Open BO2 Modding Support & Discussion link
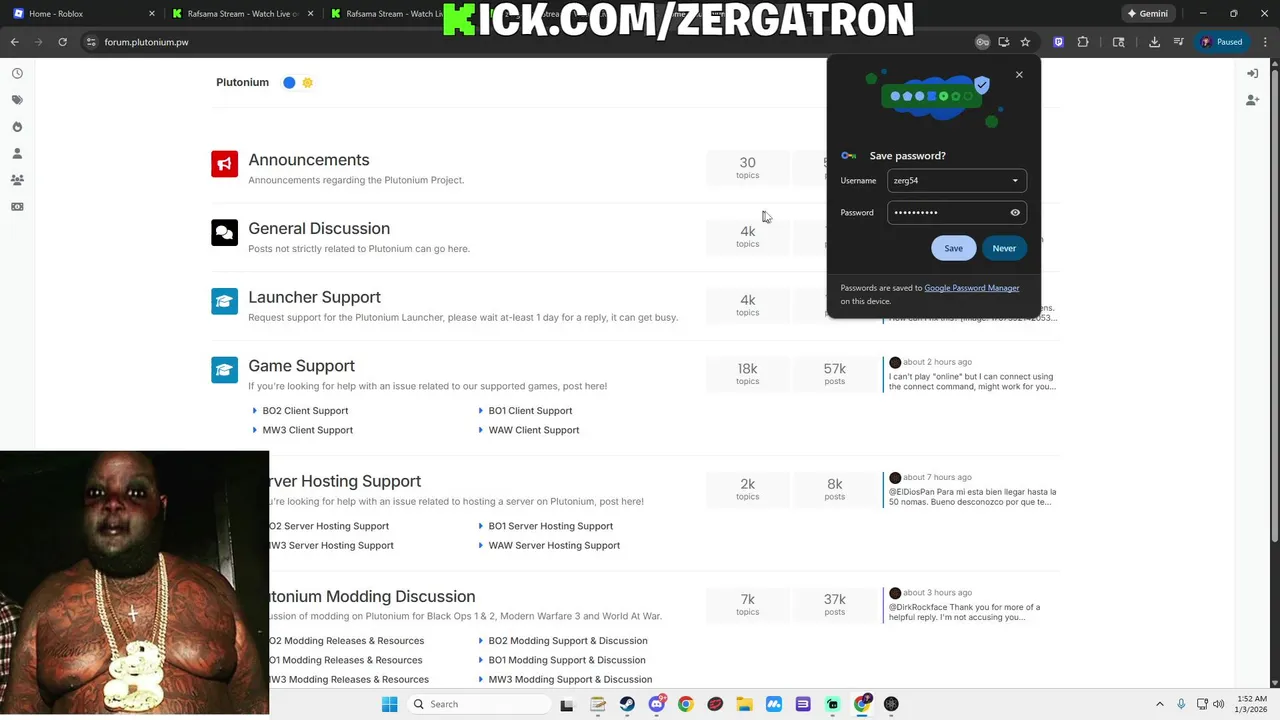1280x720 pixels. [567, 641]
